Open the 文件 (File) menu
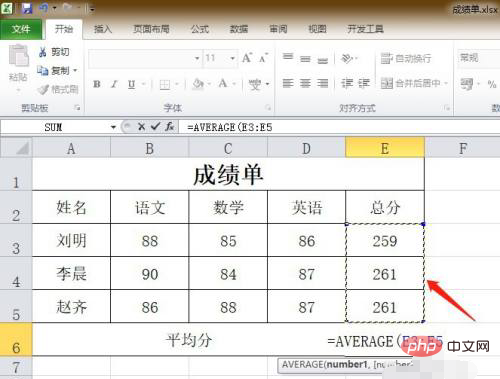500x379 pixels. [x=21, y=29]
